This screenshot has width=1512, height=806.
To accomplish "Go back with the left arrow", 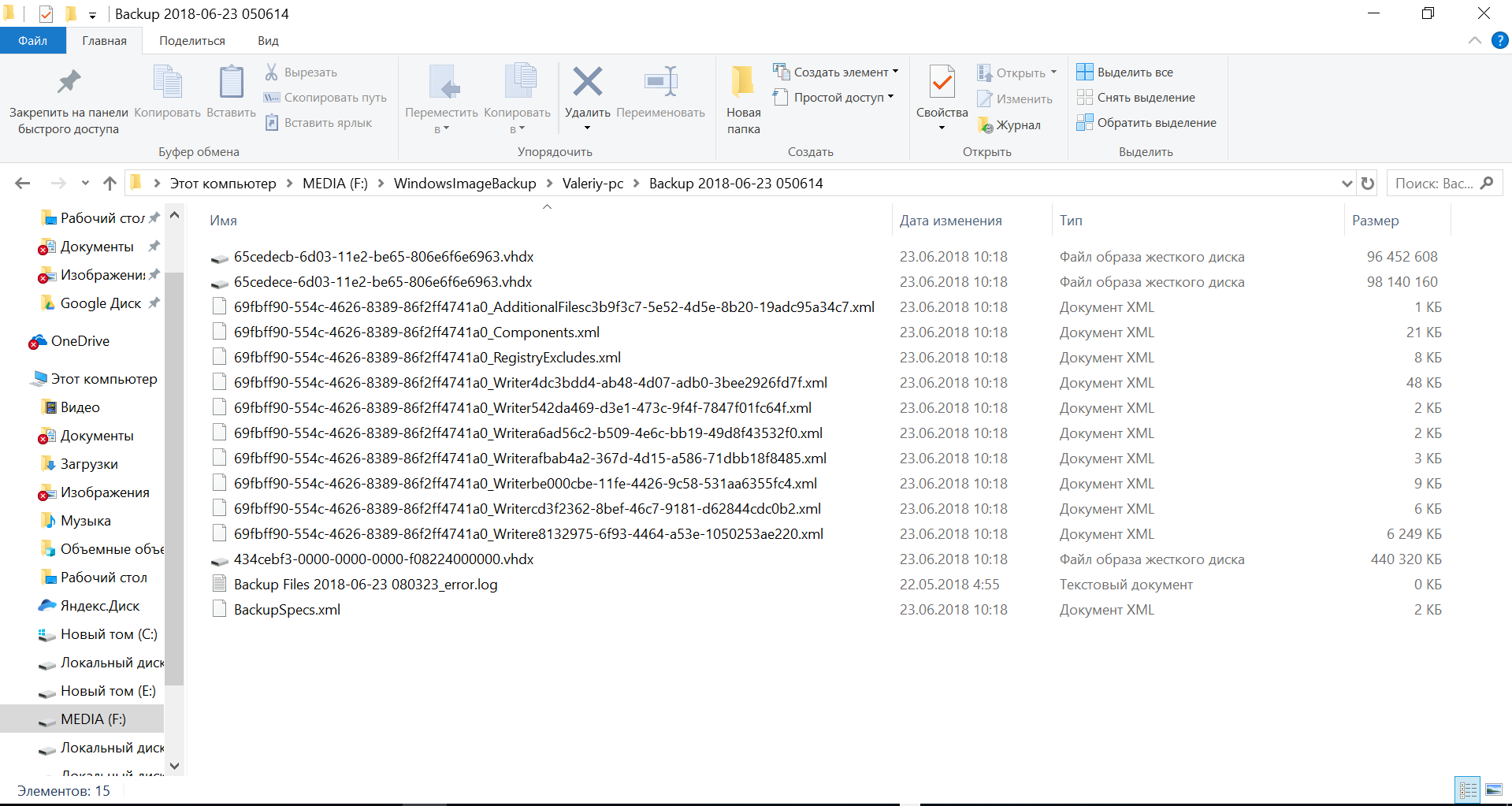I will pyautogui.click(x=23, y=184).
